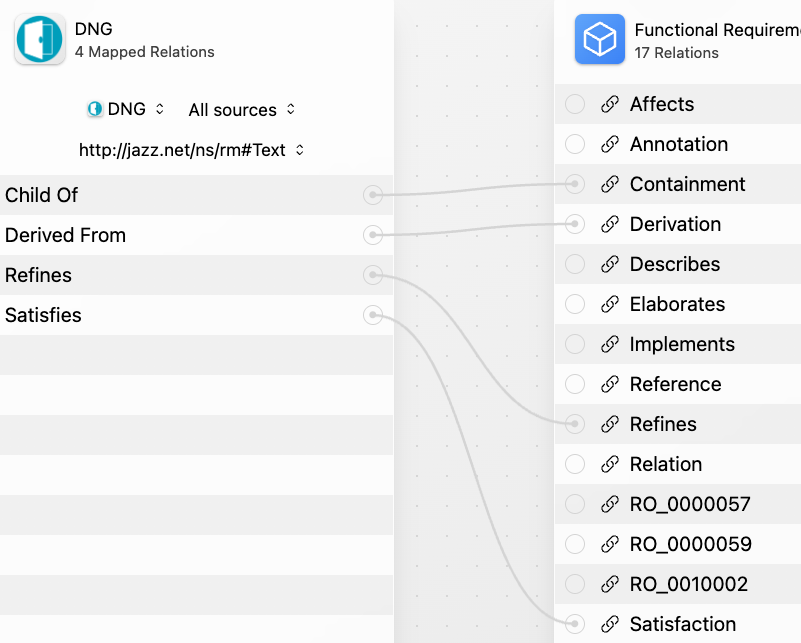Click the DNG door app icon
The height and width of the screenshot is (643, 801).
(x=40, y=39)
